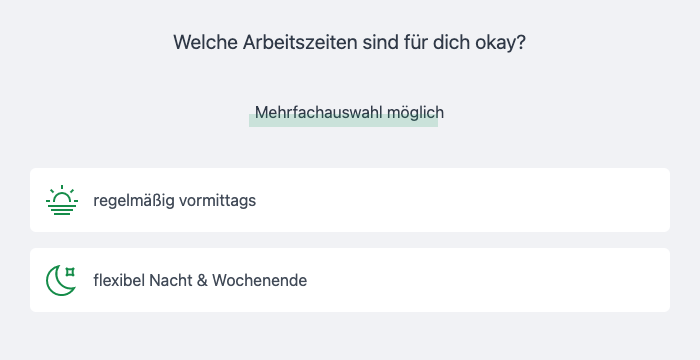Click the 'Welche Arbeitszeiten sind für dich okay?' heading
The width and height of the screenshot is (700, 360).
pyautogui.click(x=350, y=42)
